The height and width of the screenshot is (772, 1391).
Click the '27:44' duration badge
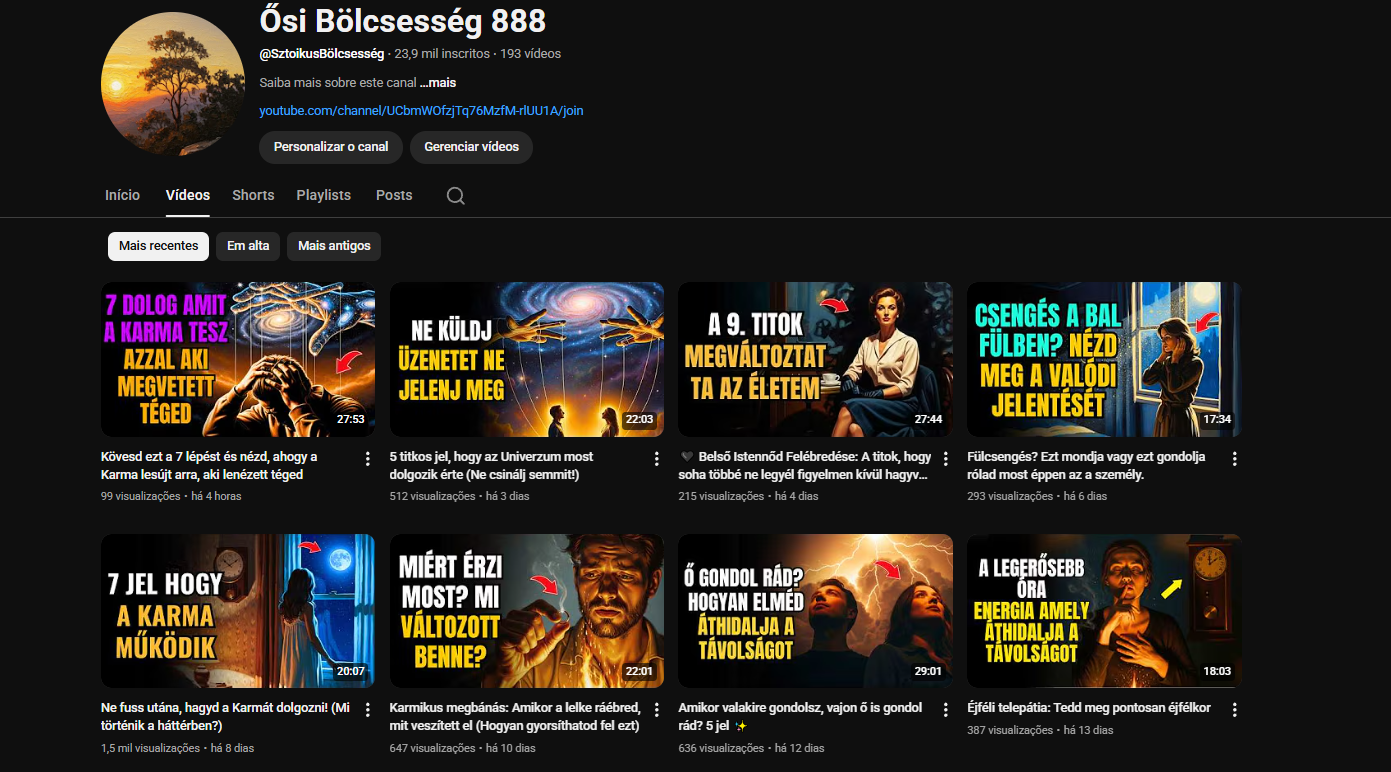tap(928, 420)
